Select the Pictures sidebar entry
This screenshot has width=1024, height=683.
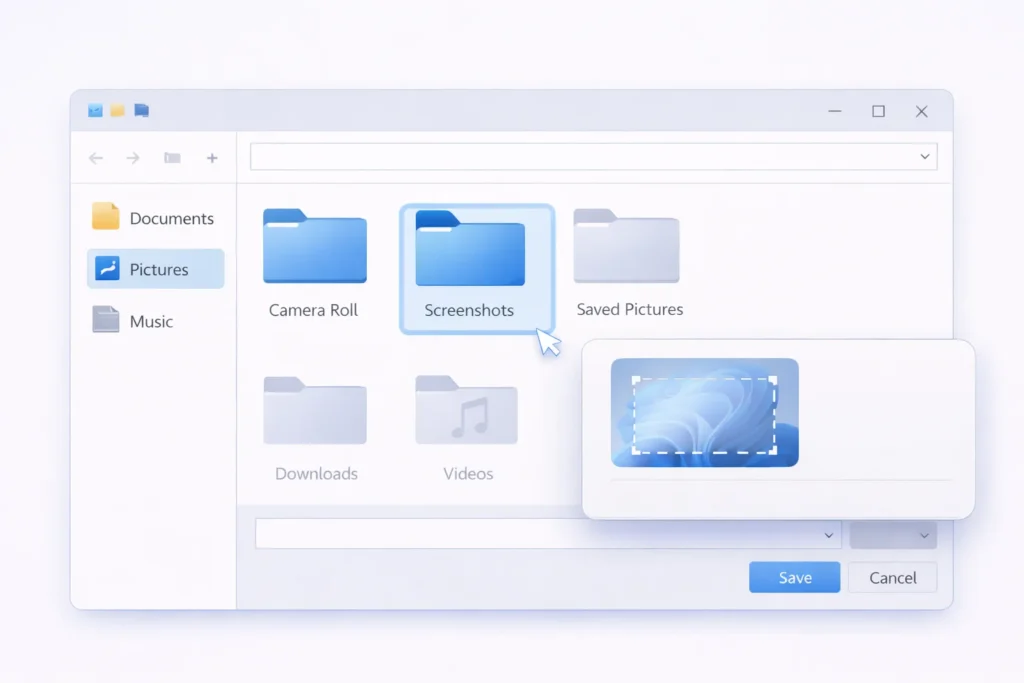[156, 269]
